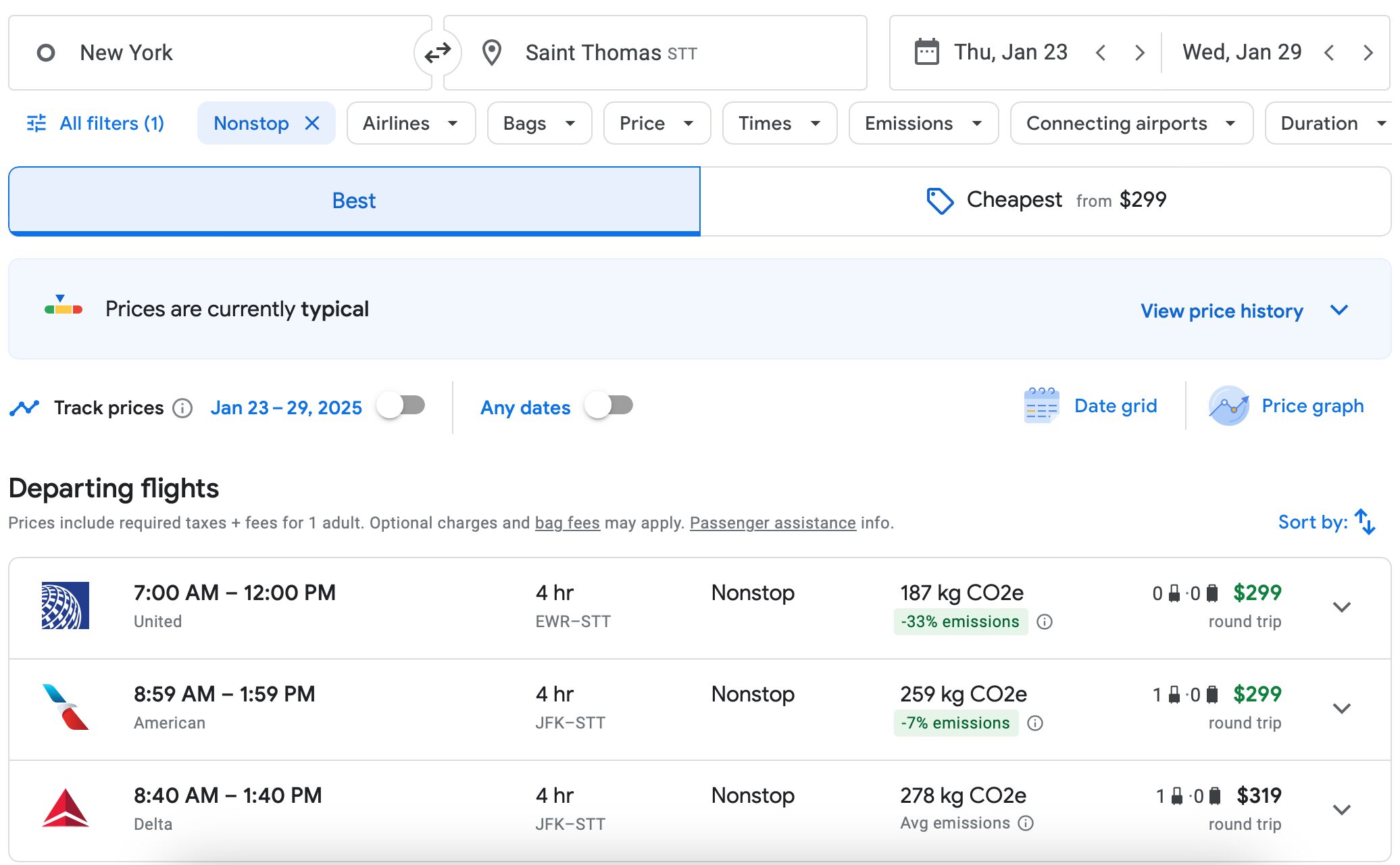
Task: Expand the United 7:00 AM flight details
Action: (x=1341, y=607)
